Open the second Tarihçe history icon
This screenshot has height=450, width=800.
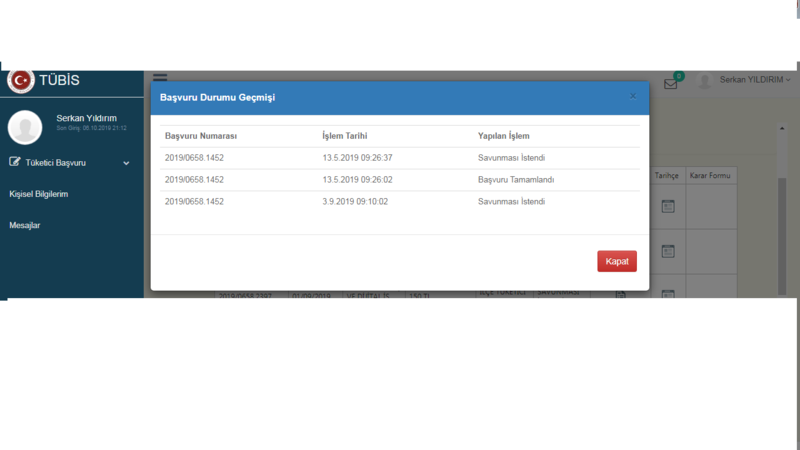tap(668, 250)
